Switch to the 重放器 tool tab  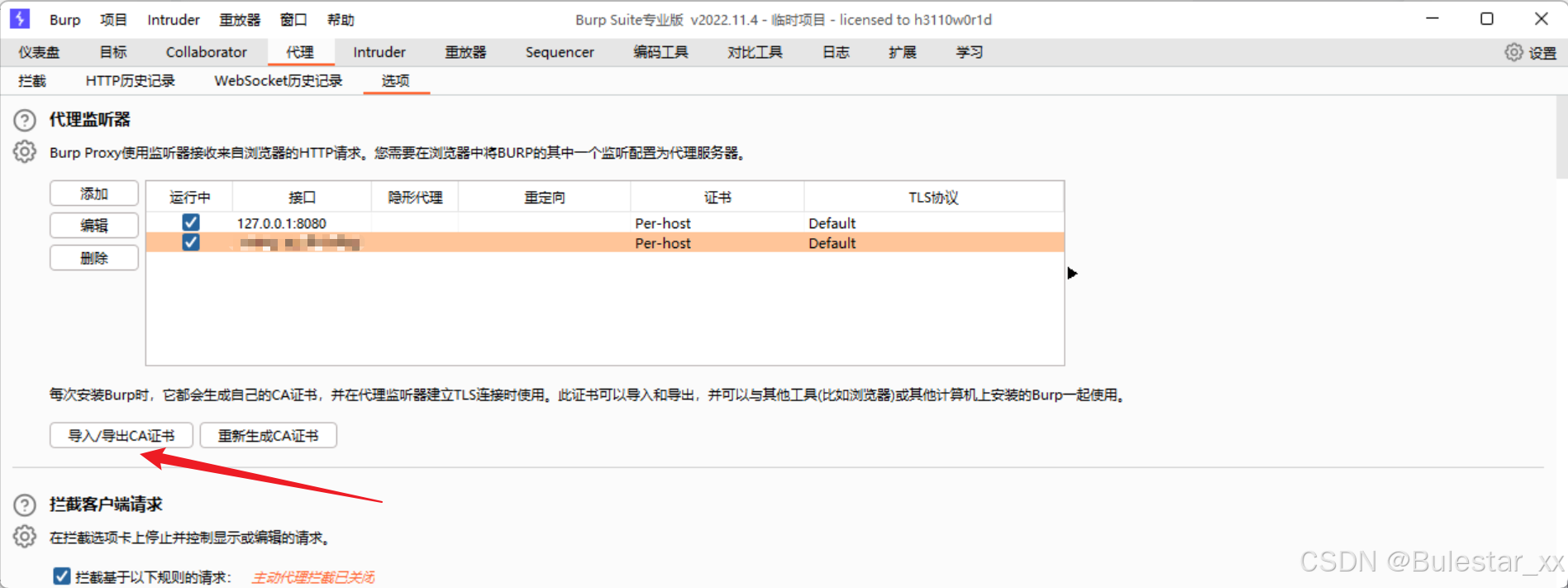(x=465, y=52)
